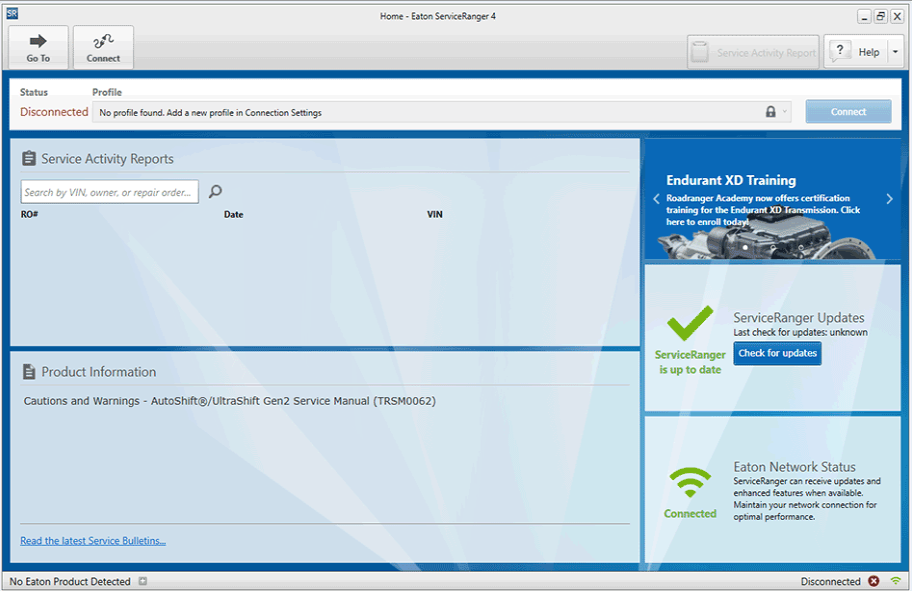Click the green Wi-Fi network status icon

(690, 483)
